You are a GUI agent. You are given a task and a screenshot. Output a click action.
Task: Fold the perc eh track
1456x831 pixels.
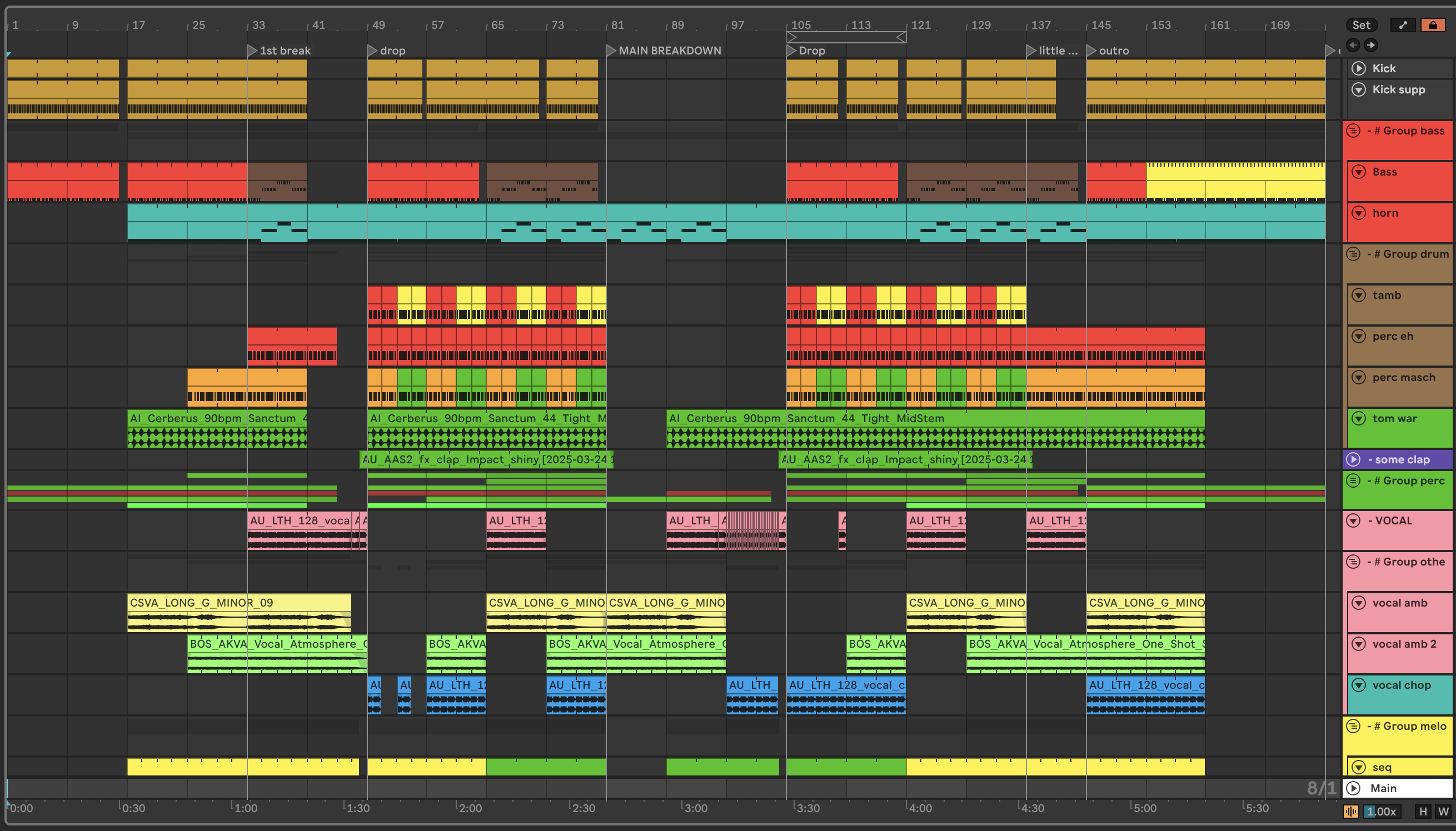(x=1359, y=336)
